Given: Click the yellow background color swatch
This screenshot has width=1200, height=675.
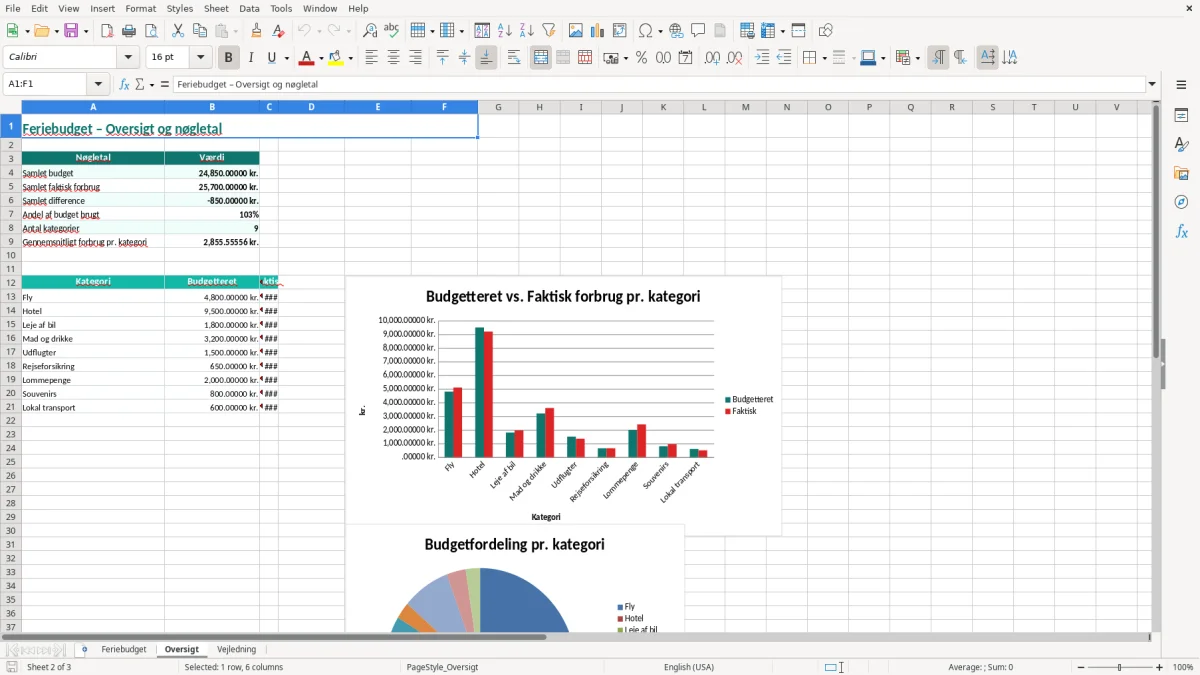Looking at the screenshot, I should [x=336, y=58].
